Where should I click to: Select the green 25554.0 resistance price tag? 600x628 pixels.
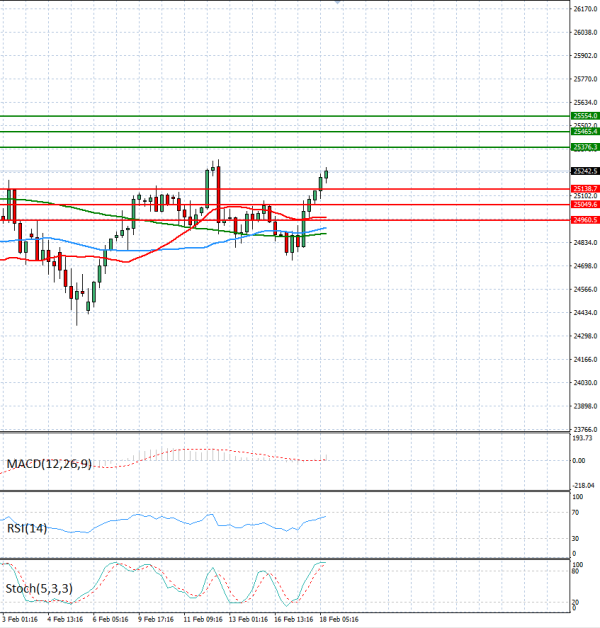coord(584,116)
